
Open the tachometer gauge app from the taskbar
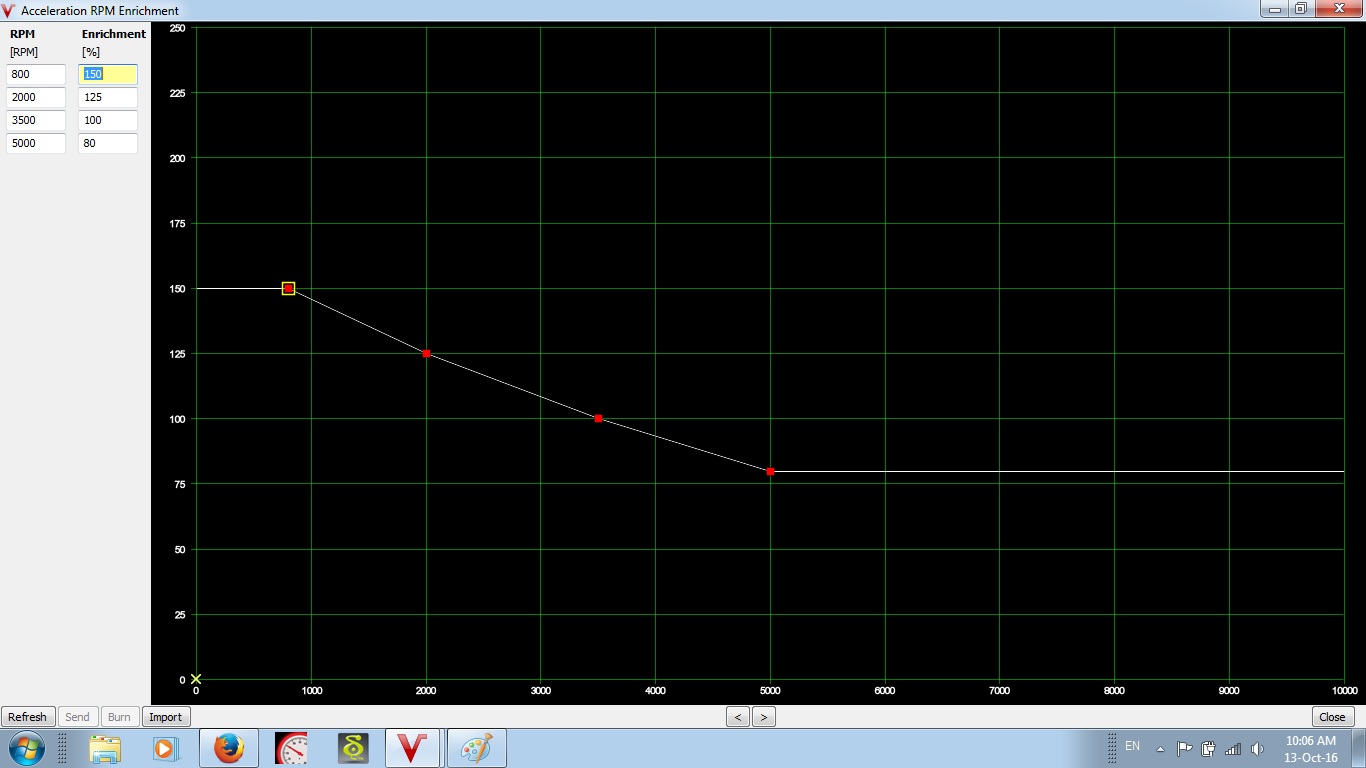pyautogui.click(x=291, y=747)
